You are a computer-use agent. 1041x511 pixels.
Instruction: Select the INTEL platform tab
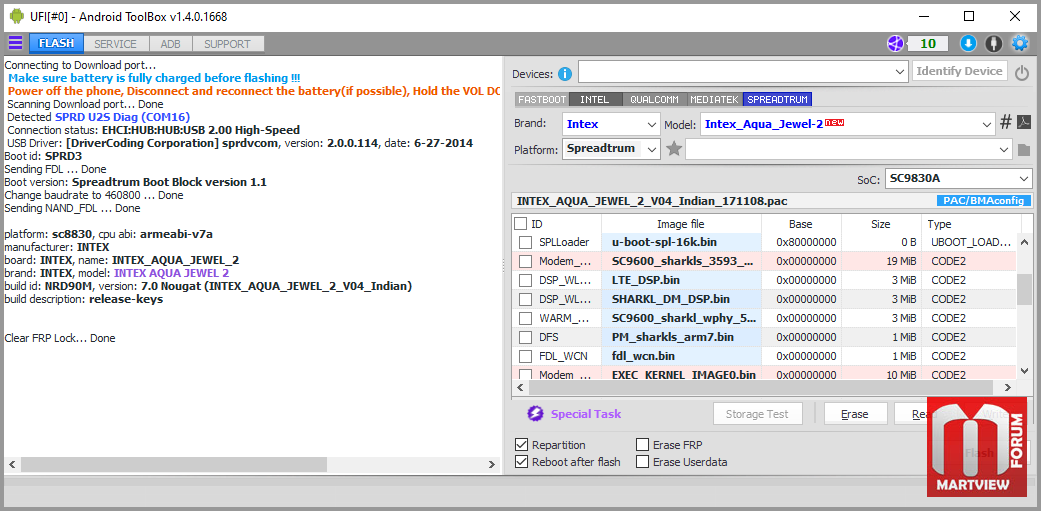(x=595, y=100)
